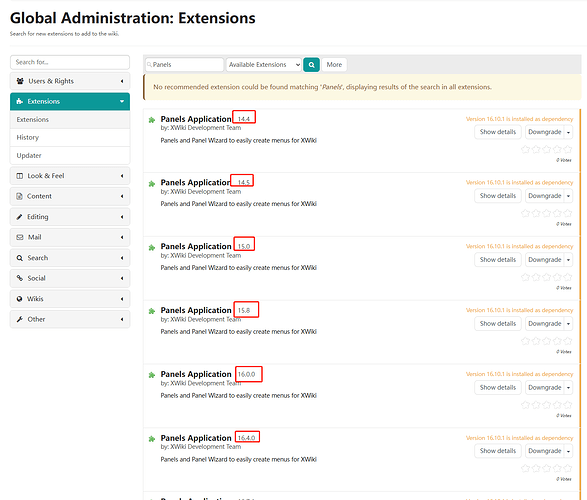Click the teal magnifier search button
This screenshot has height=500, width=587.
[x=311, y=64]
